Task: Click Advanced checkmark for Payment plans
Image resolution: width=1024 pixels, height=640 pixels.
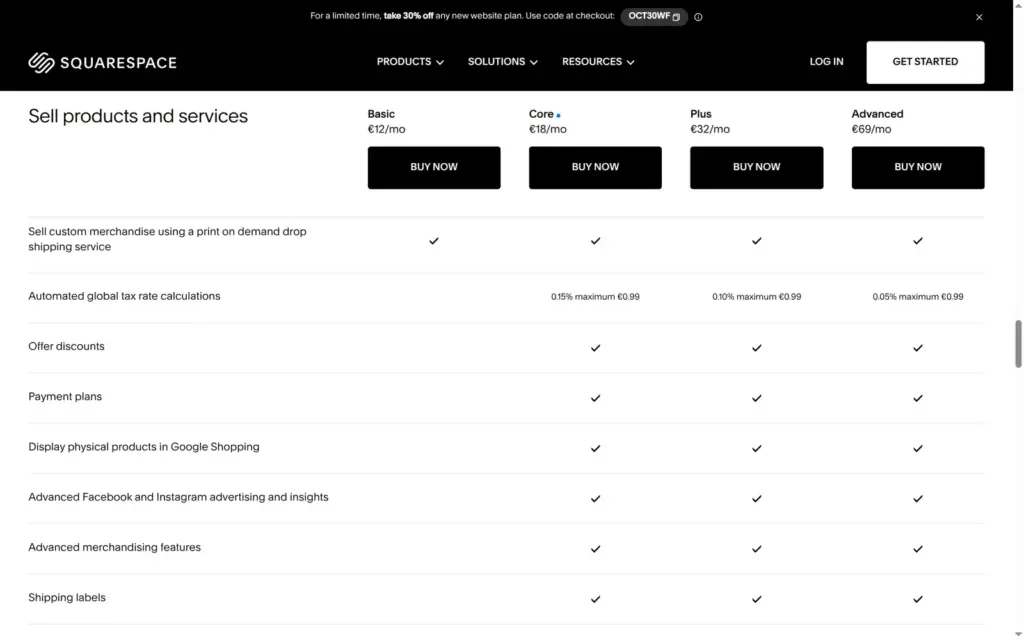Action: [x=918, y=398]
